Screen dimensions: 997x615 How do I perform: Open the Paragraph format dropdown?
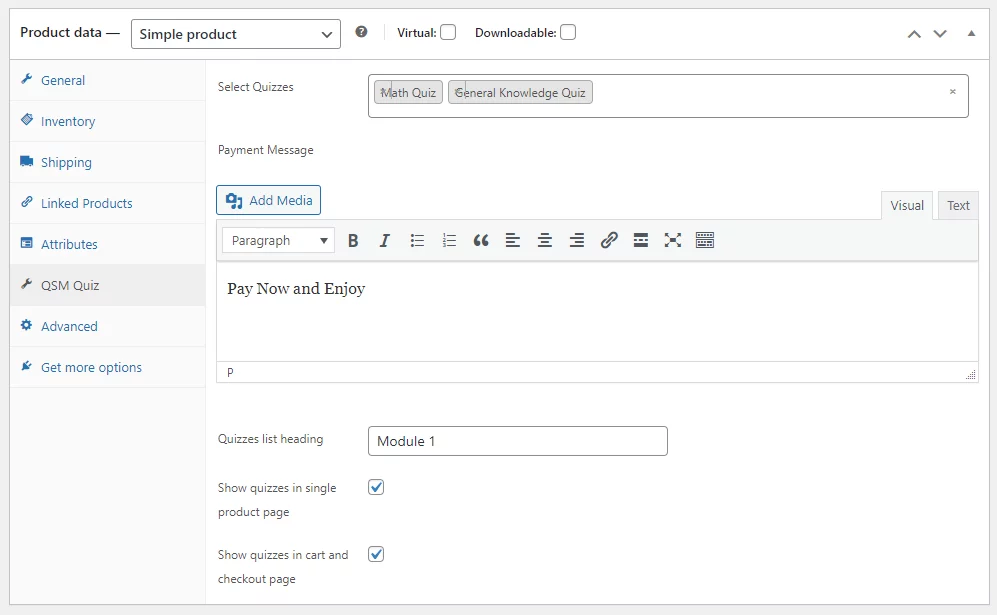click(x=278, y=240)
